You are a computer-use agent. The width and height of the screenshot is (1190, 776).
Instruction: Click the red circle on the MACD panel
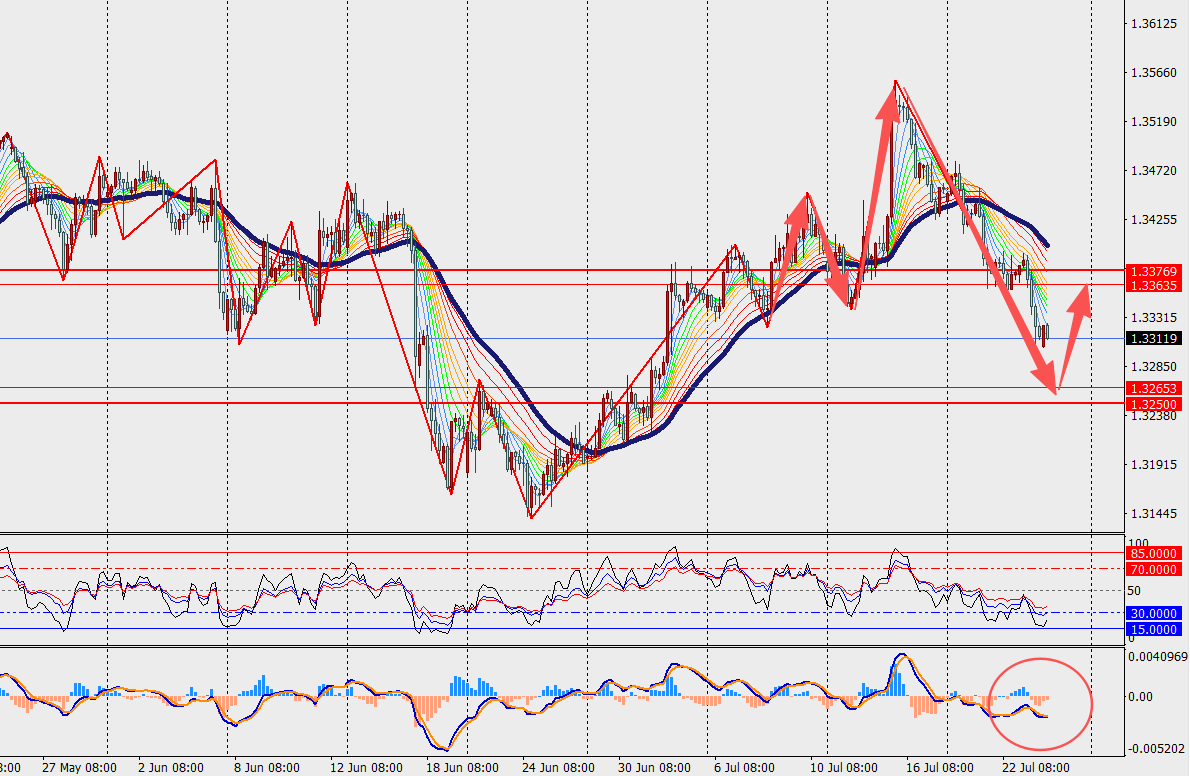1040,703
